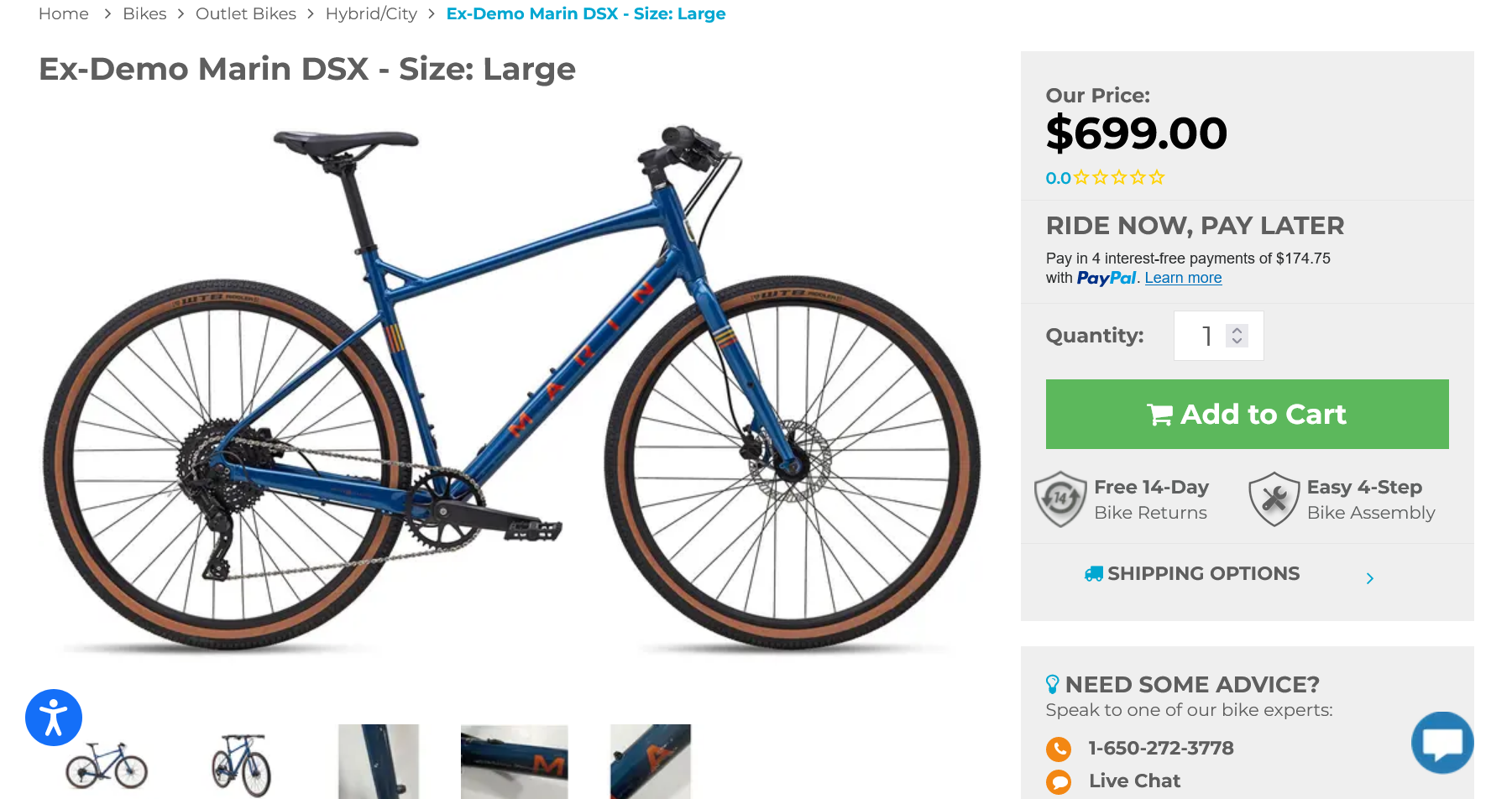Image resolution: width=1512 pixels, height=799 pixels.
Task: Click the quantity input field
Action: click(1218, 336)
